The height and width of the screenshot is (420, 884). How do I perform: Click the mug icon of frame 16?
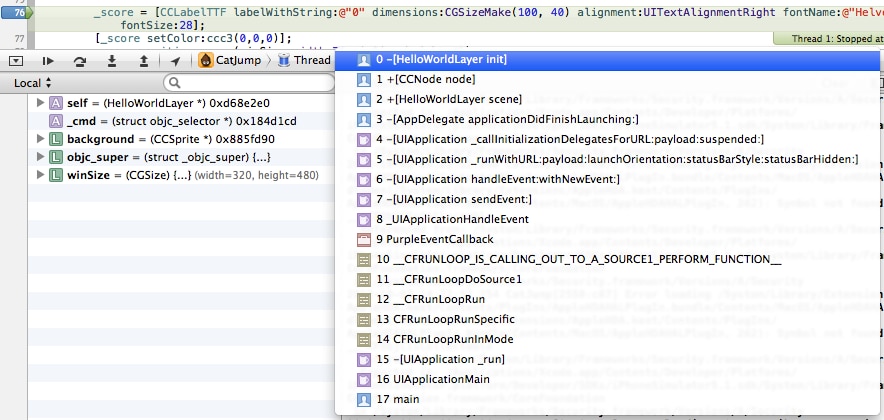(x=364, y=379)
